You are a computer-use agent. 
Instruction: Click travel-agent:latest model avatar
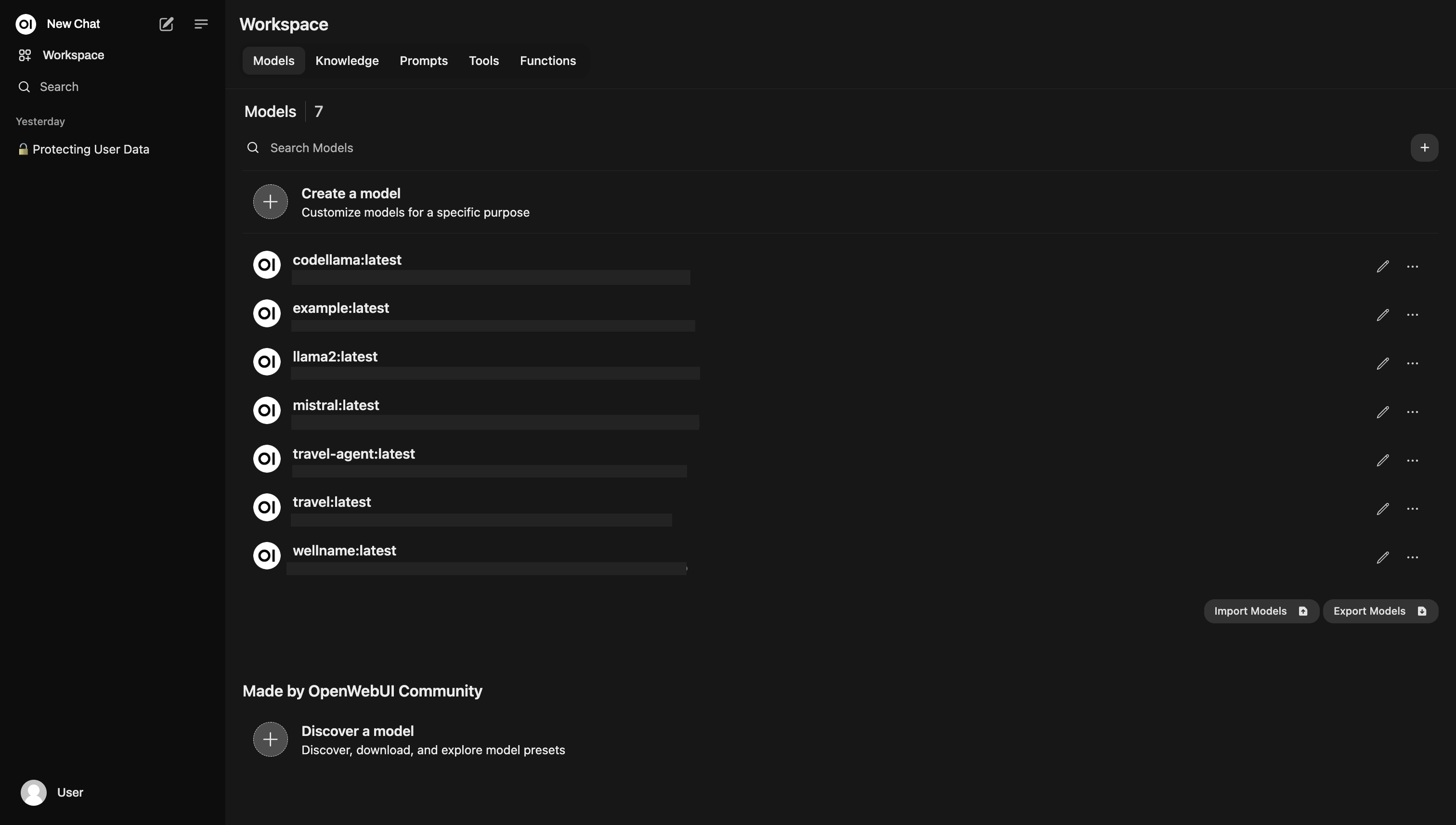click(267, 459)
